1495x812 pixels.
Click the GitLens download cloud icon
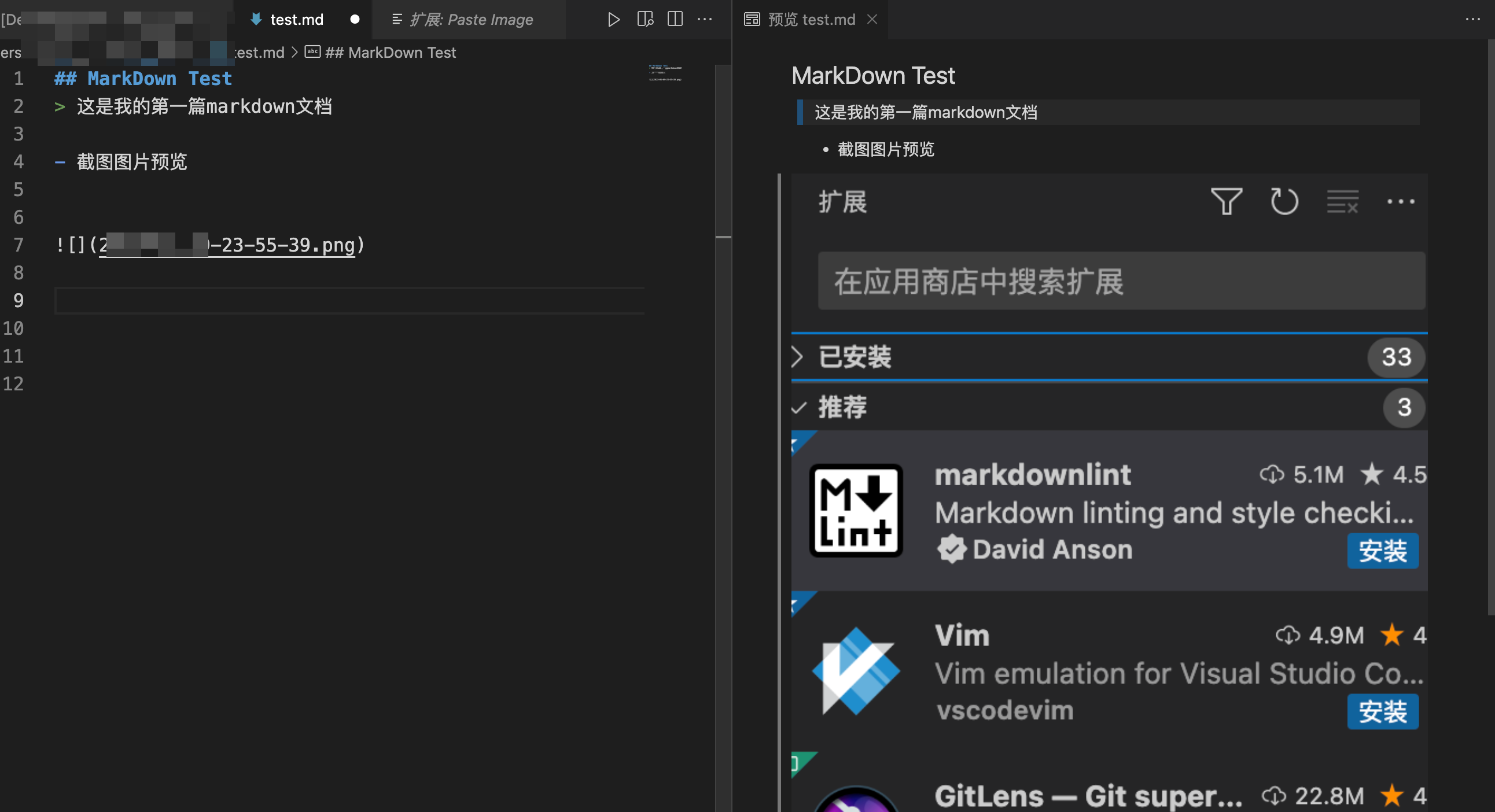[1273, 796]
